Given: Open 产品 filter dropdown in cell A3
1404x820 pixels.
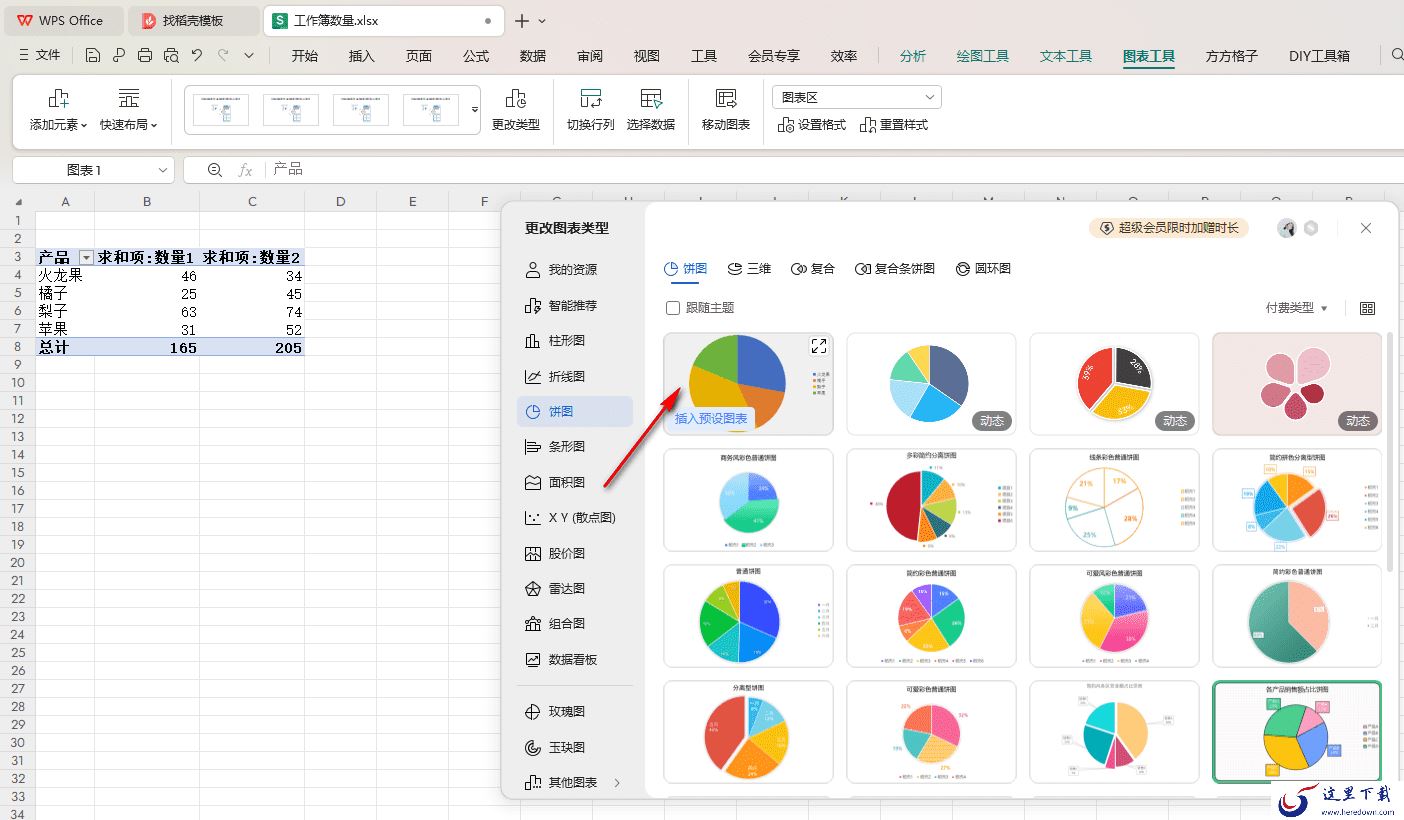Looking at the screenshot, I should (x=86, y=258).
